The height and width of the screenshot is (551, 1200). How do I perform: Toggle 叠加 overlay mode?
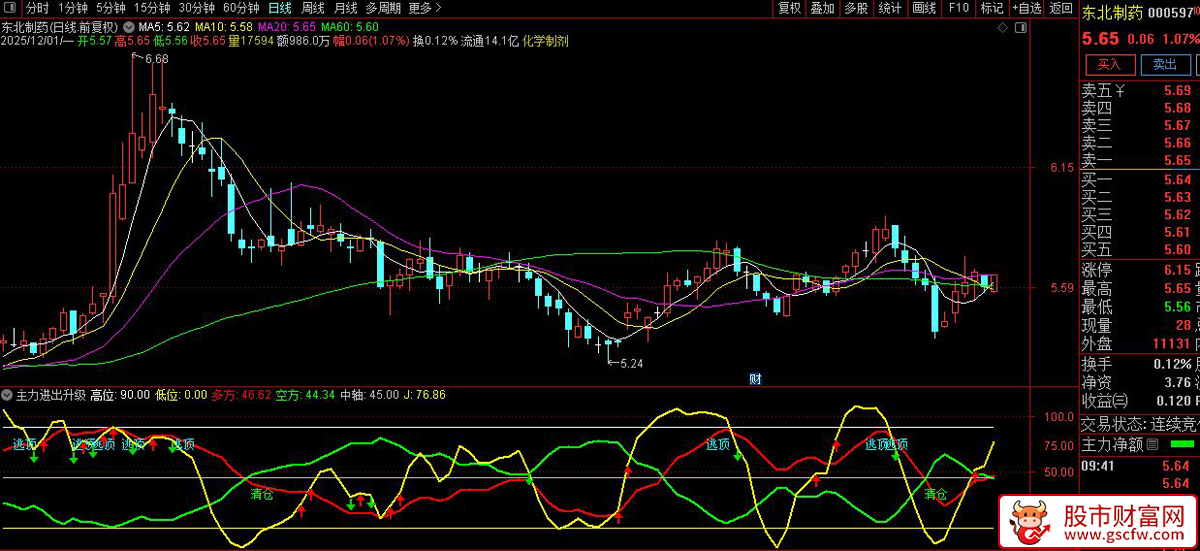click(x=822, y=8)
